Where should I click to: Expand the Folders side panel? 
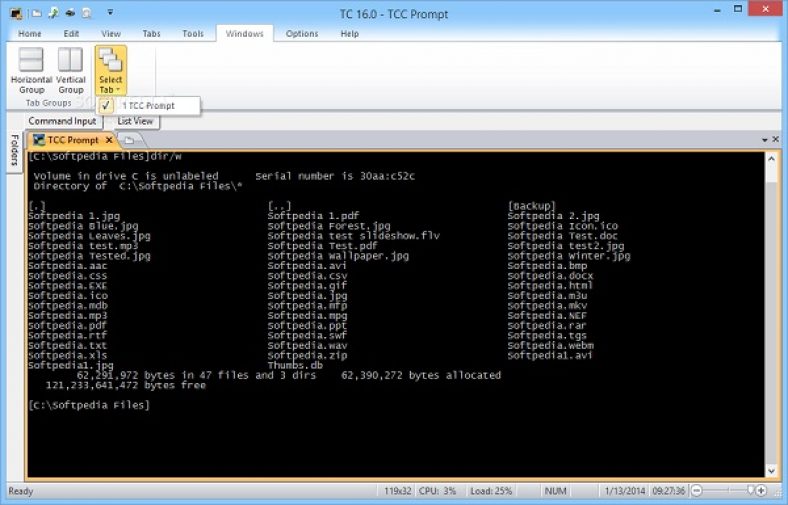click(14, 150)
